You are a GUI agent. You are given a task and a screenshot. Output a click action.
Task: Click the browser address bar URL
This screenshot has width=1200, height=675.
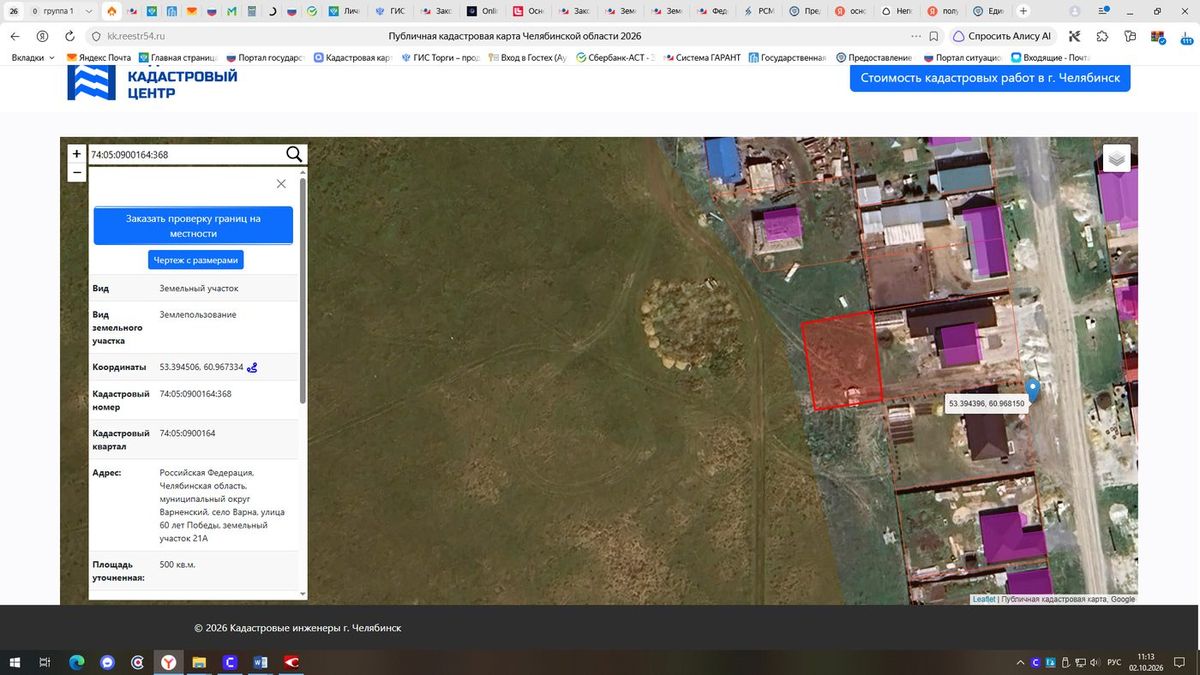[x=136, y=36]
